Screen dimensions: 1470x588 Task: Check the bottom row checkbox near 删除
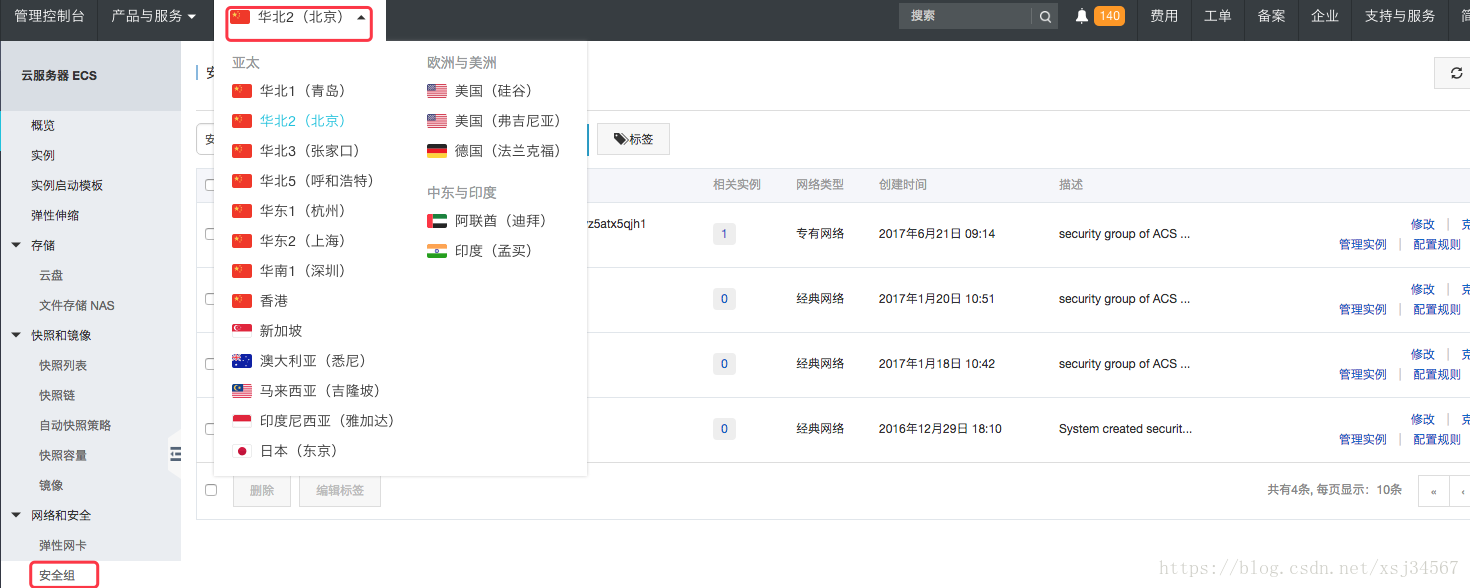coord(209,489)
